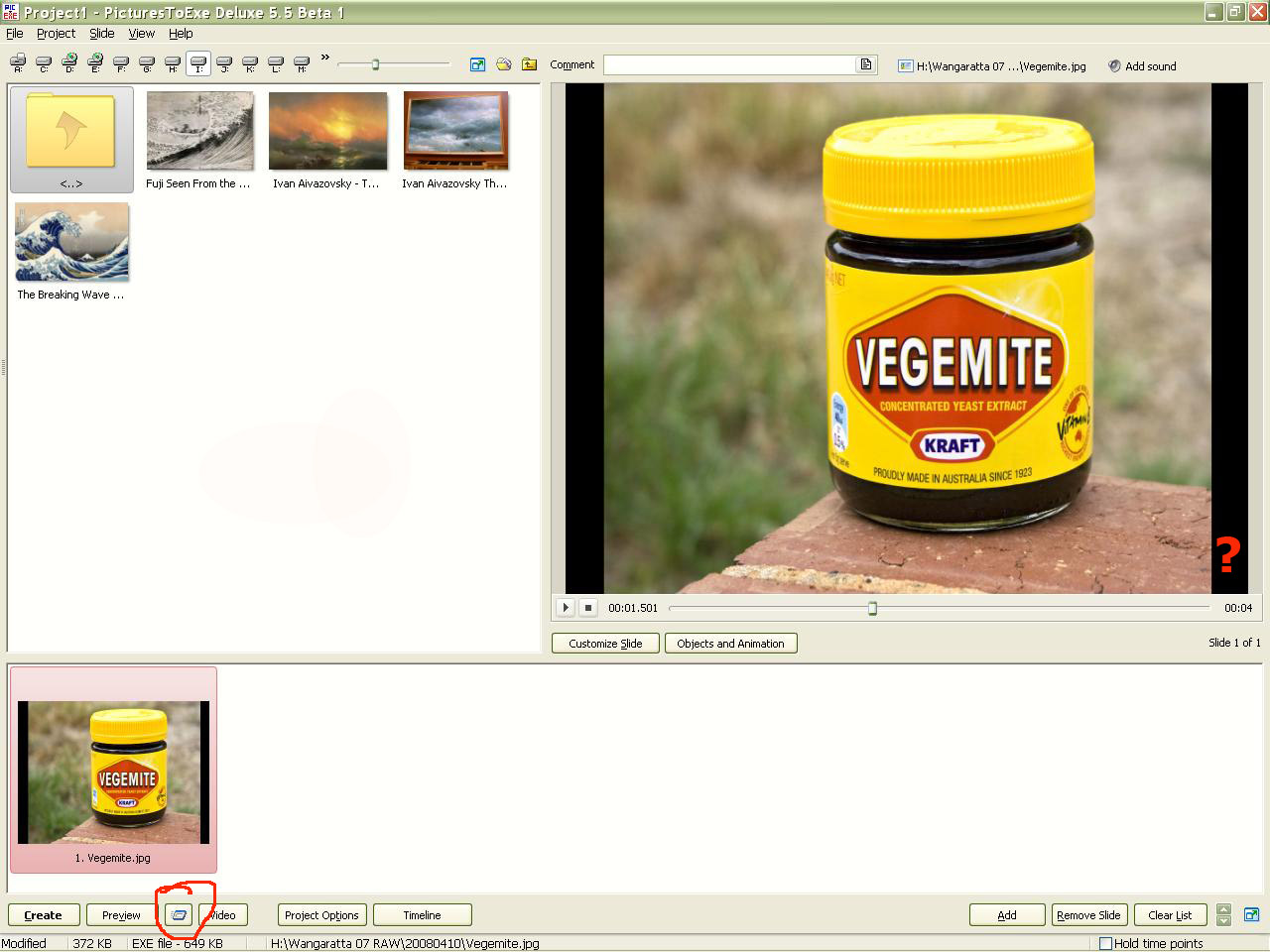Select drive J: in the drive toolbar
Image resolution: width=1270 pixels, height=952 pixels.
[x=224, y=64]
